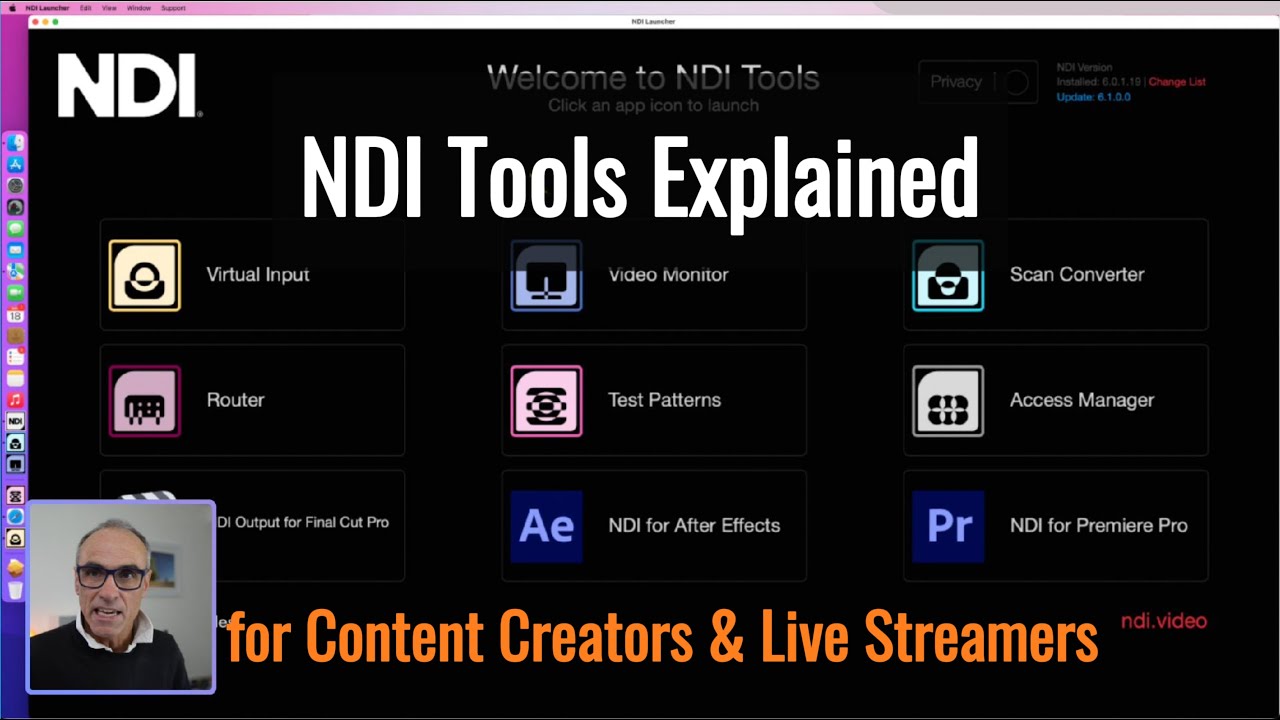
Task: Click the Scan Converter label
Action: (x=1077, y=274)
